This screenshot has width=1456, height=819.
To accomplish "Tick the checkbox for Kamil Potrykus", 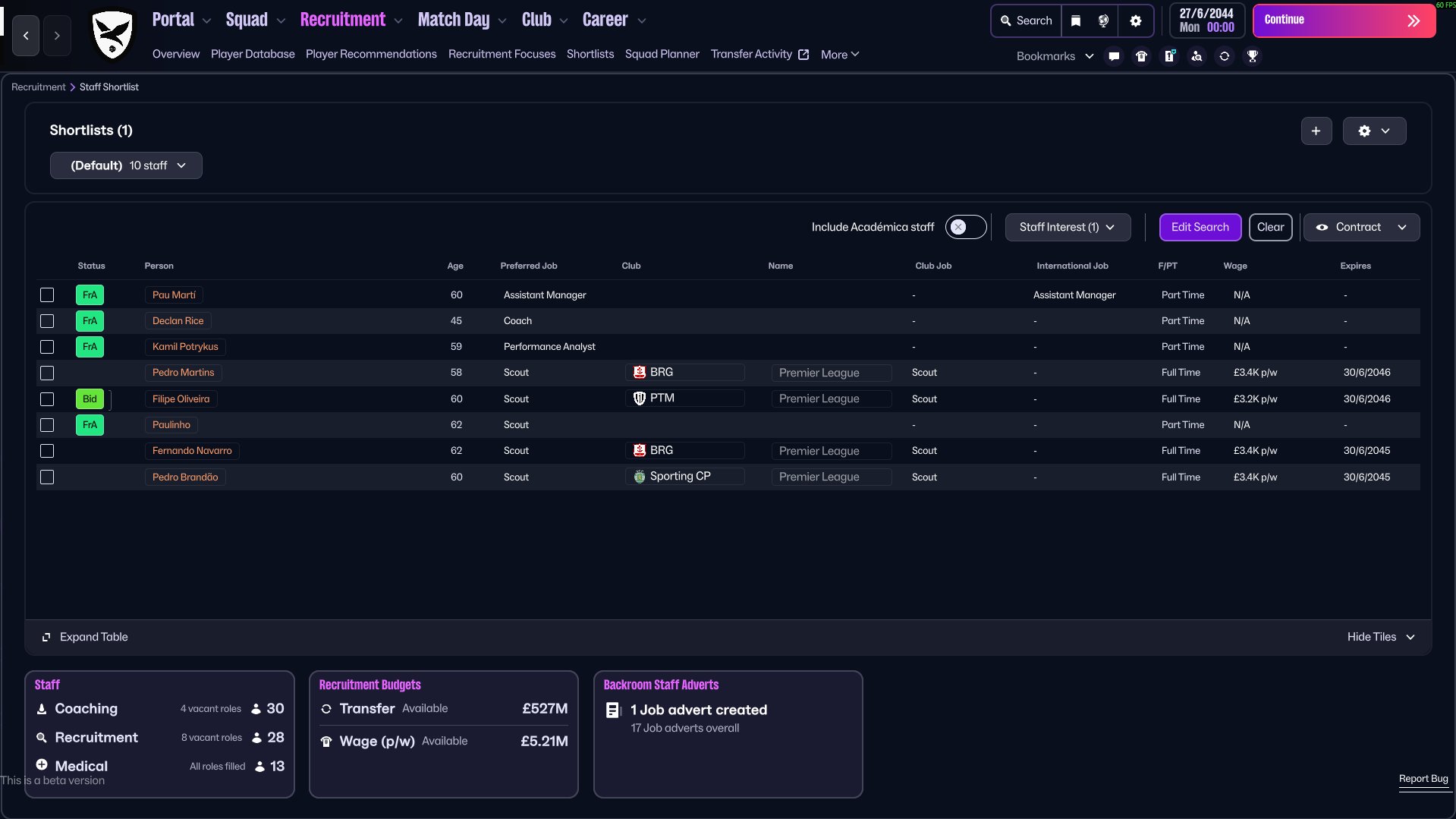I will pos(47,347).
